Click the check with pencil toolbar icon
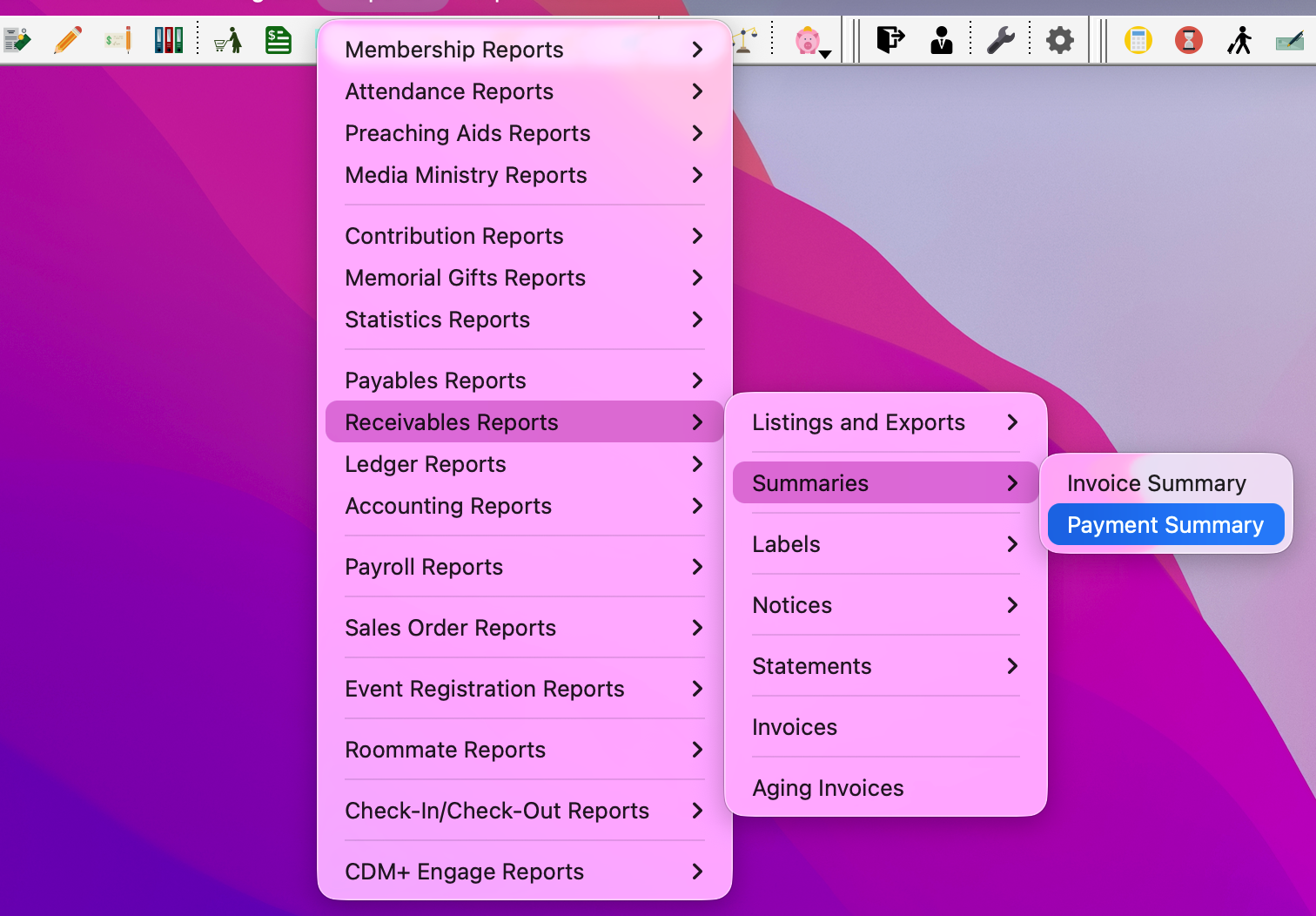1316x916 pixels. click(117, 40)
